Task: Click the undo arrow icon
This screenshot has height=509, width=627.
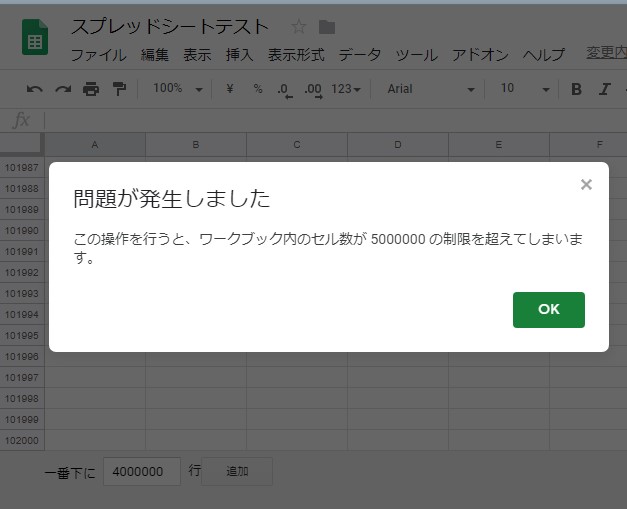Action: coord(35,89)
